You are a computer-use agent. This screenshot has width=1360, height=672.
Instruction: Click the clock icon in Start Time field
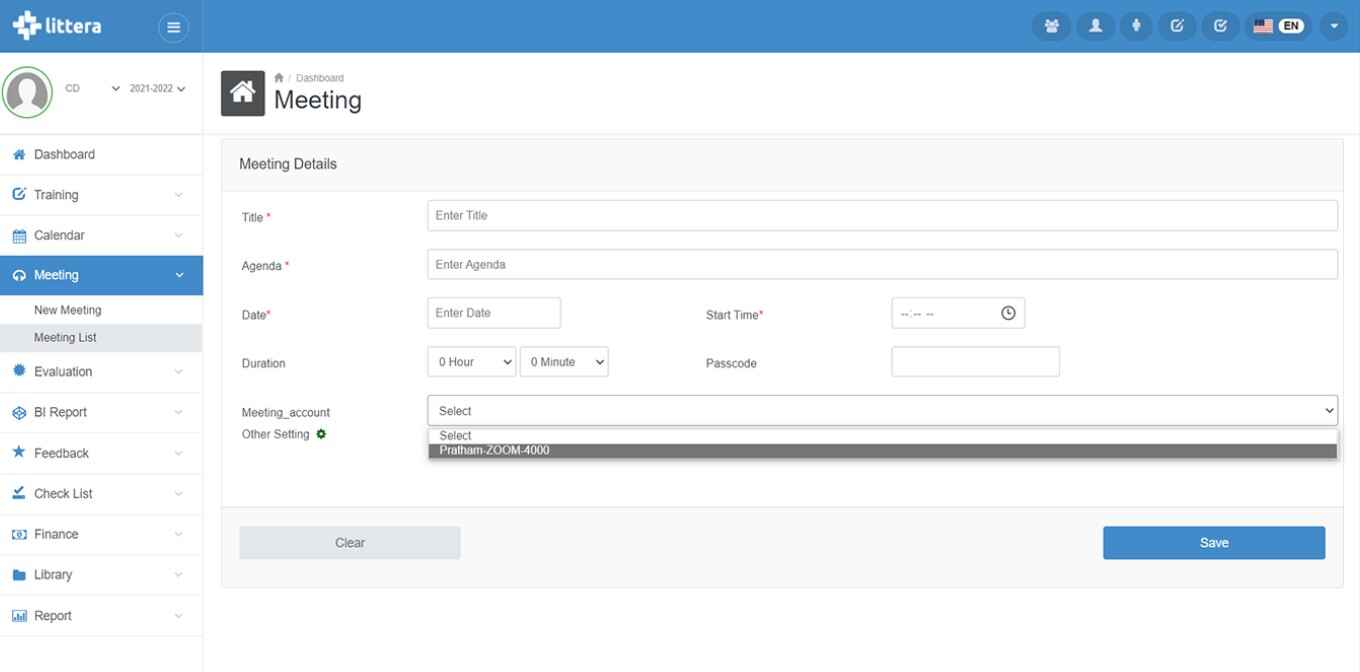pyautogui.click(x=1008, y=313)
